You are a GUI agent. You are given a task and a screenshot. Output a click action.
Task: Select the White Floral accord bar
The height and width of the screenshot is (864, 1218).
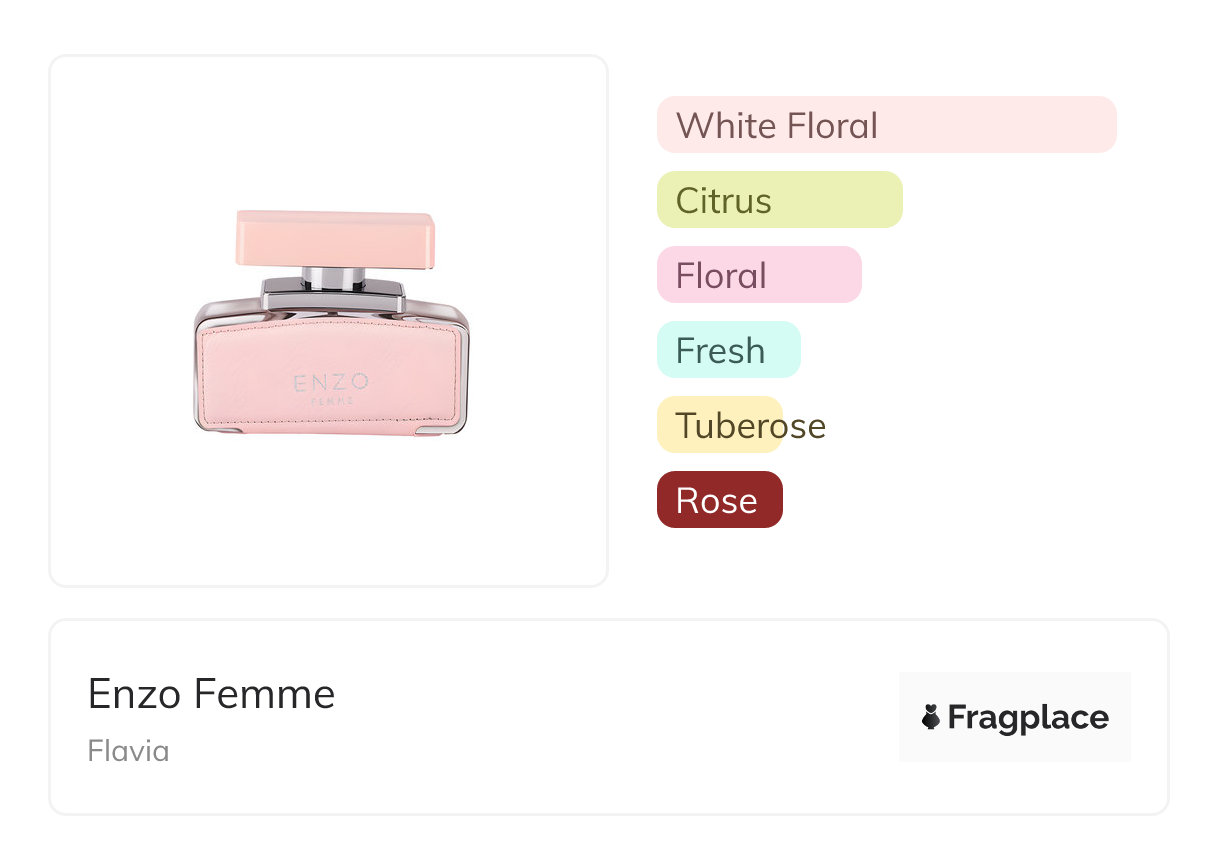pyautogui.click(x=886, y=125)
